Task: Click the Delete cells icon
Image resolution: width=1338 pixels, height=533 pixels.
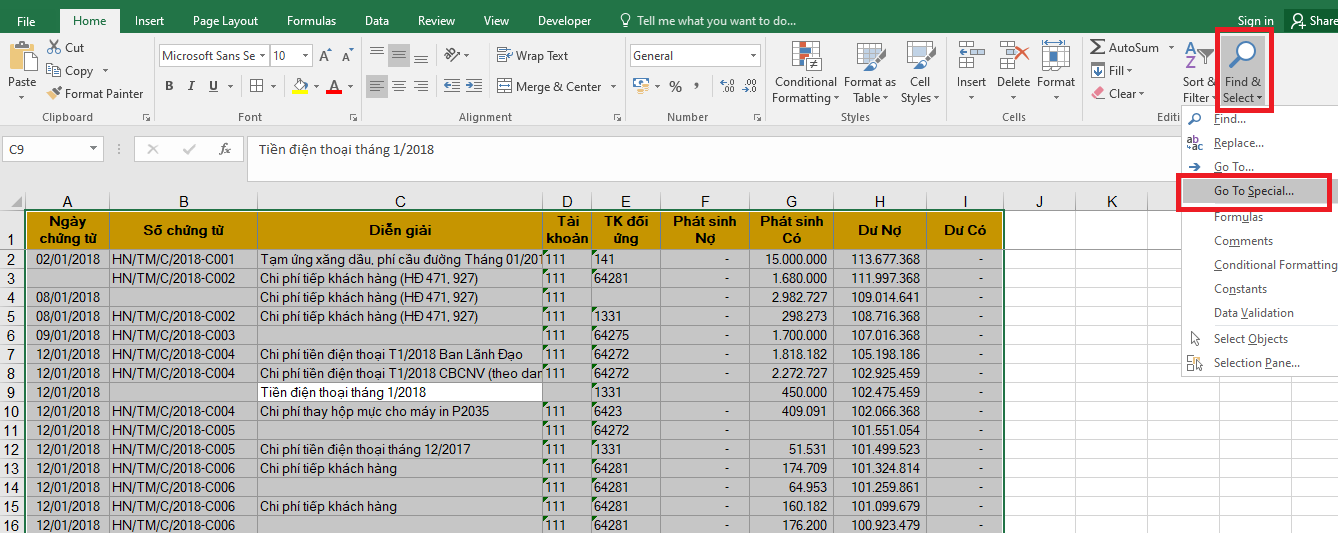Action: pos(1013,56)
